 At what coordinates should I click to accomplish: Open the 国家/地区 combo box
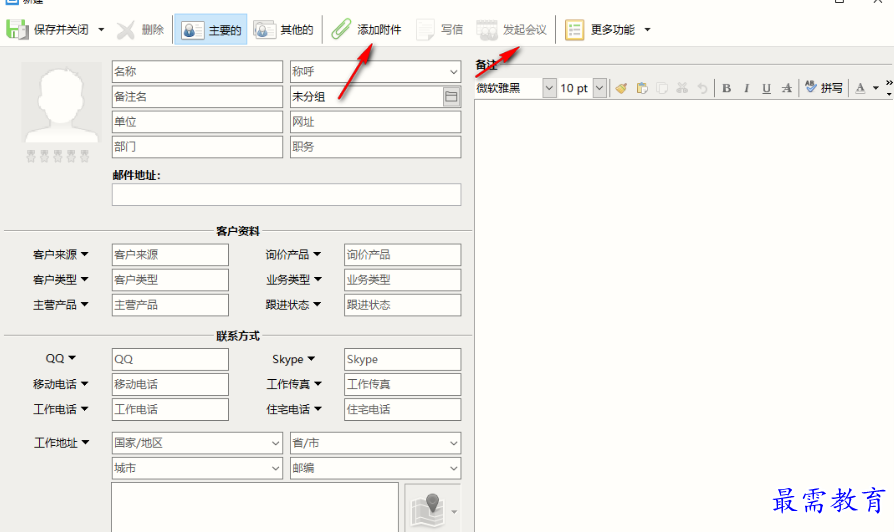point(275,443)
